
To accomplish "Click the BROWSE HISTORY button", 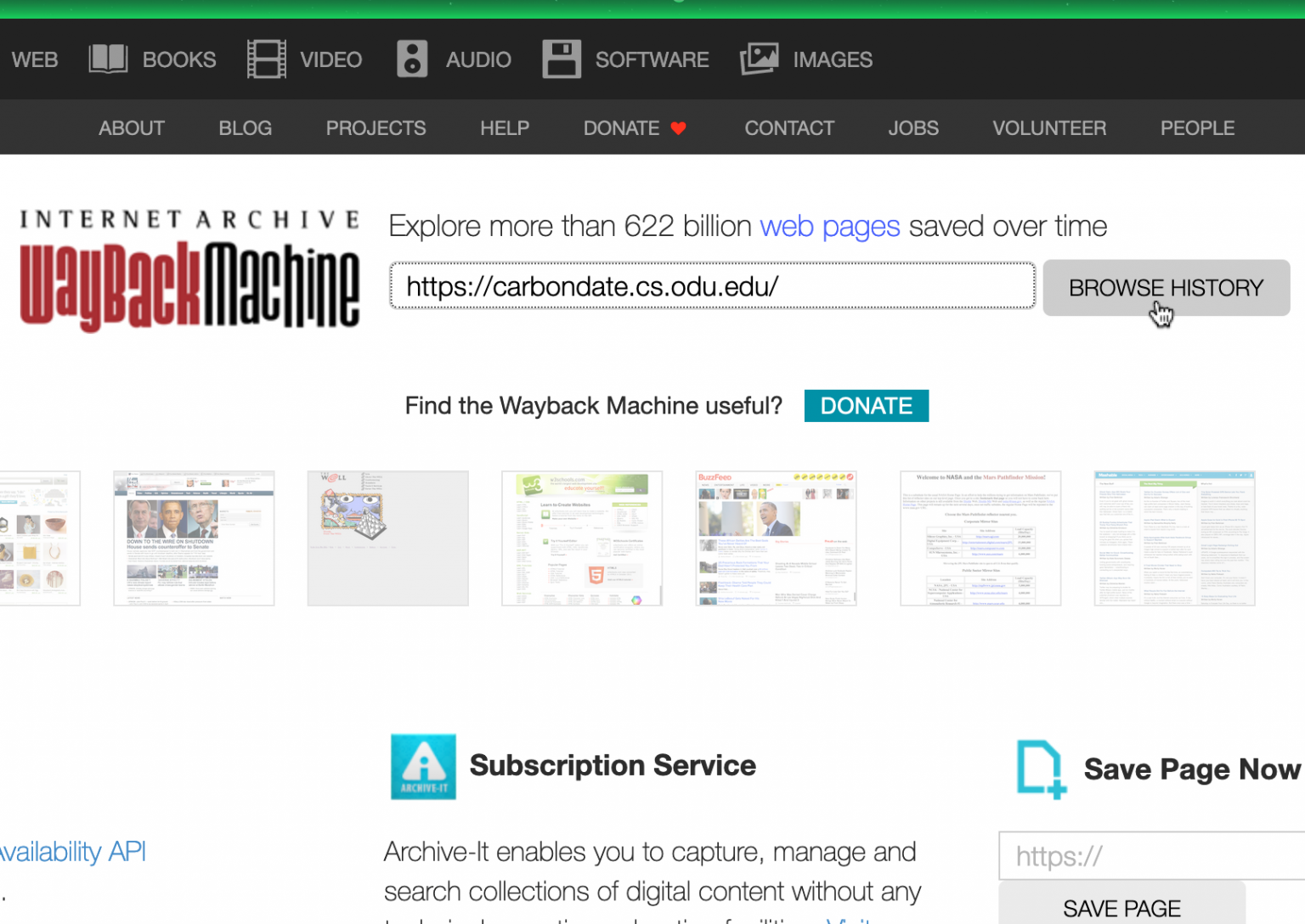I will point(1166,288).
